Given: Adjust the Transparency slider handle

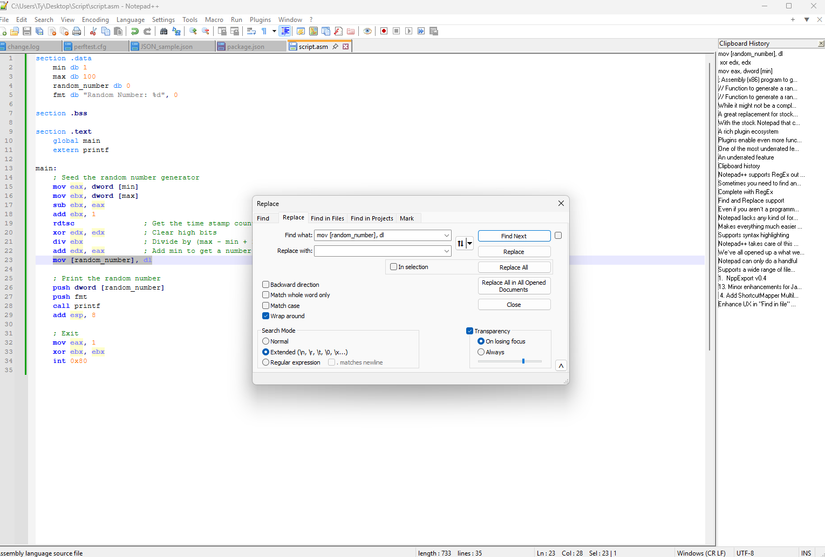Looking at the screenshot, I should click(523, 362).
